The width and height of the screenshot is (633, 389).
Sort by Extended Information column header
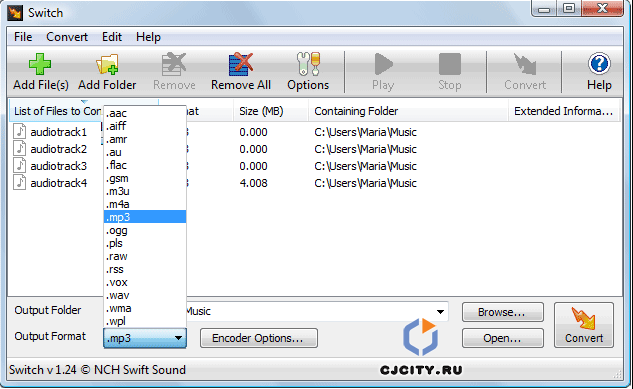pos(564,111)
